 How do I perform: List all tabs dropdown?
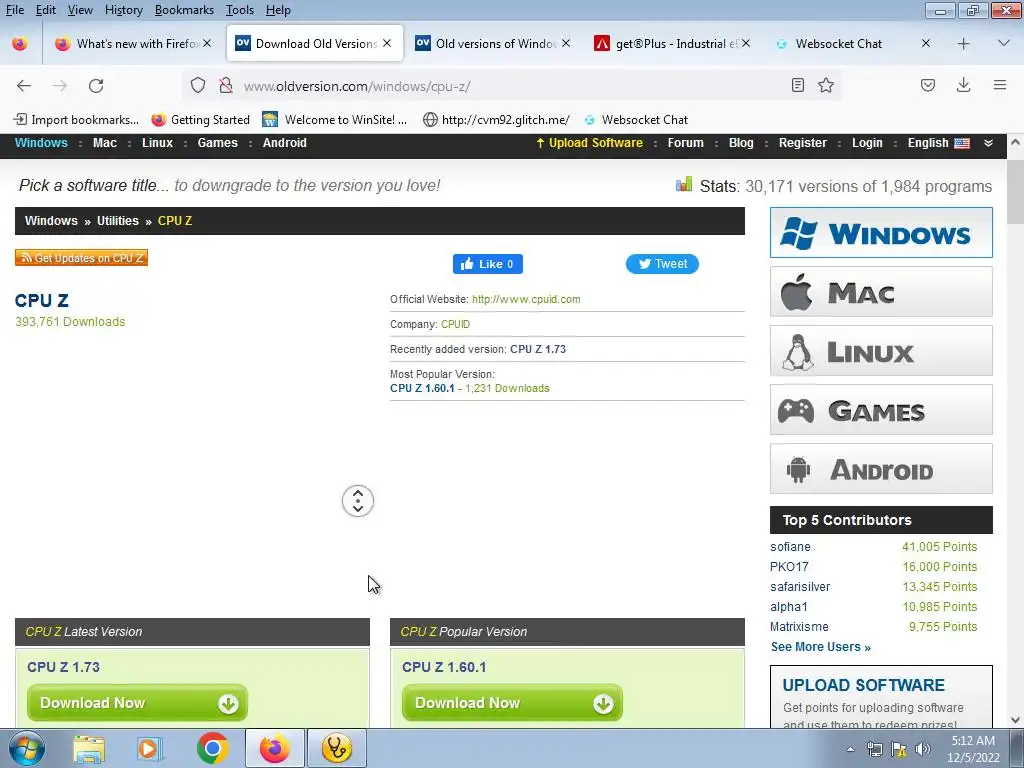pos(1004,44)
